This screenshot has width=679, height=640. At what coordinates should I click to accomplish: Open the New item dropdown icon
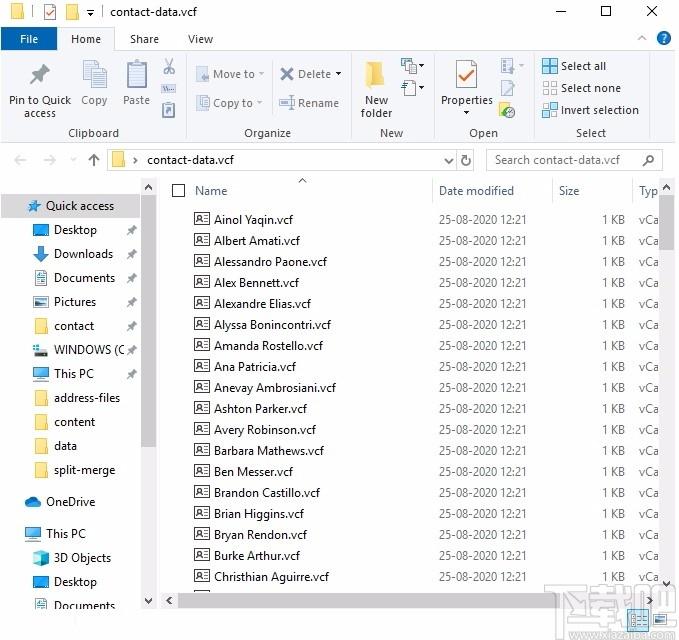coord(412,66)
